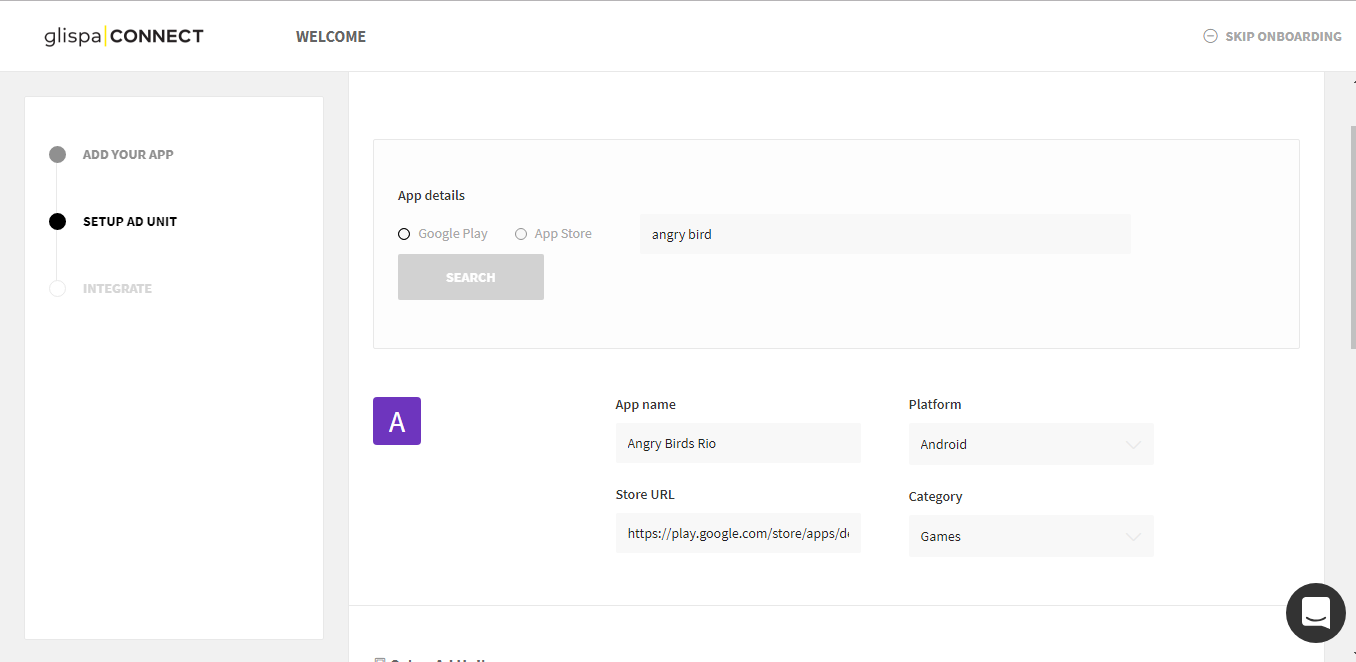1356x662 pixels.
Task: Click the Platform dropdown chevron arrow
Action: click(1133, 445)
